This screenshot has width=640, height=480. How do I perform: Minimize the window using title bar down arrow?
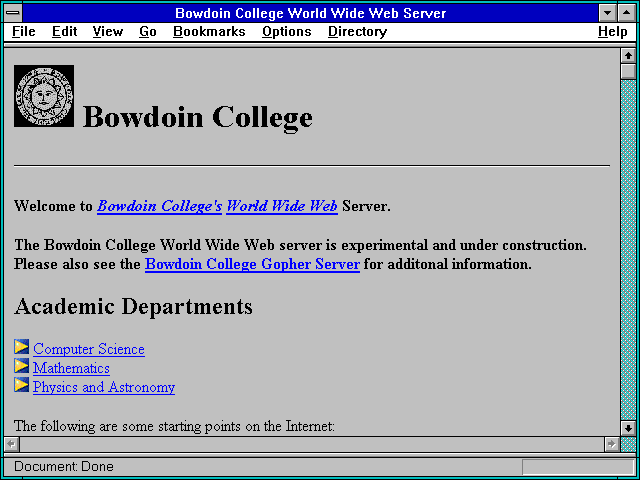tap(607, 13)
